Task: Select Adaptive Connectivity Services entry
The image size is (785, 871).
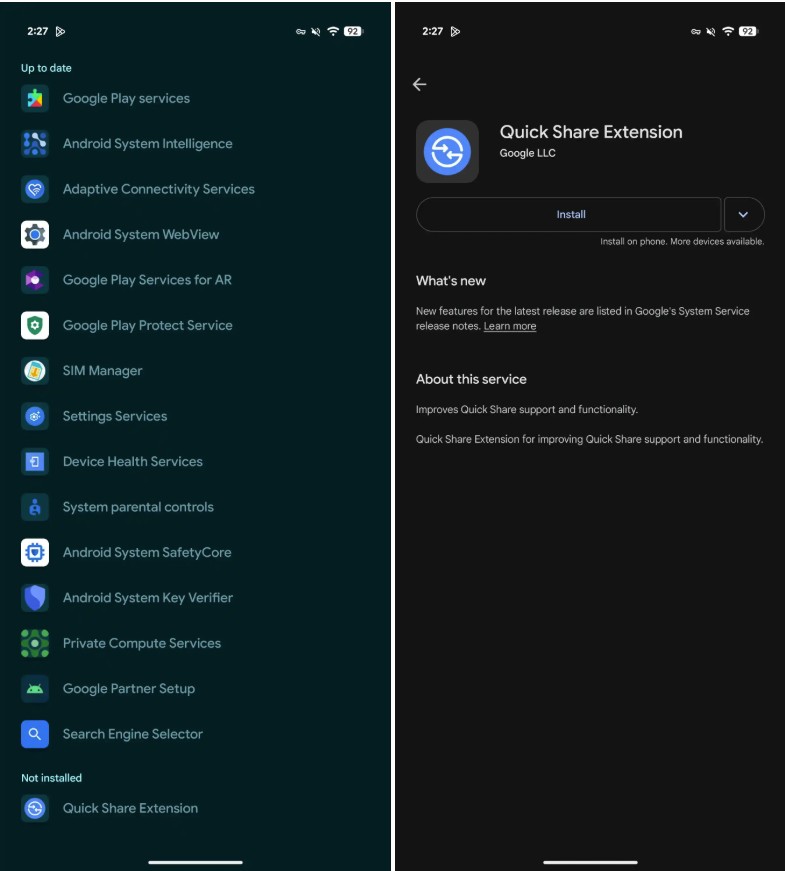Action: pyautogui.click(x=196, y=189)
